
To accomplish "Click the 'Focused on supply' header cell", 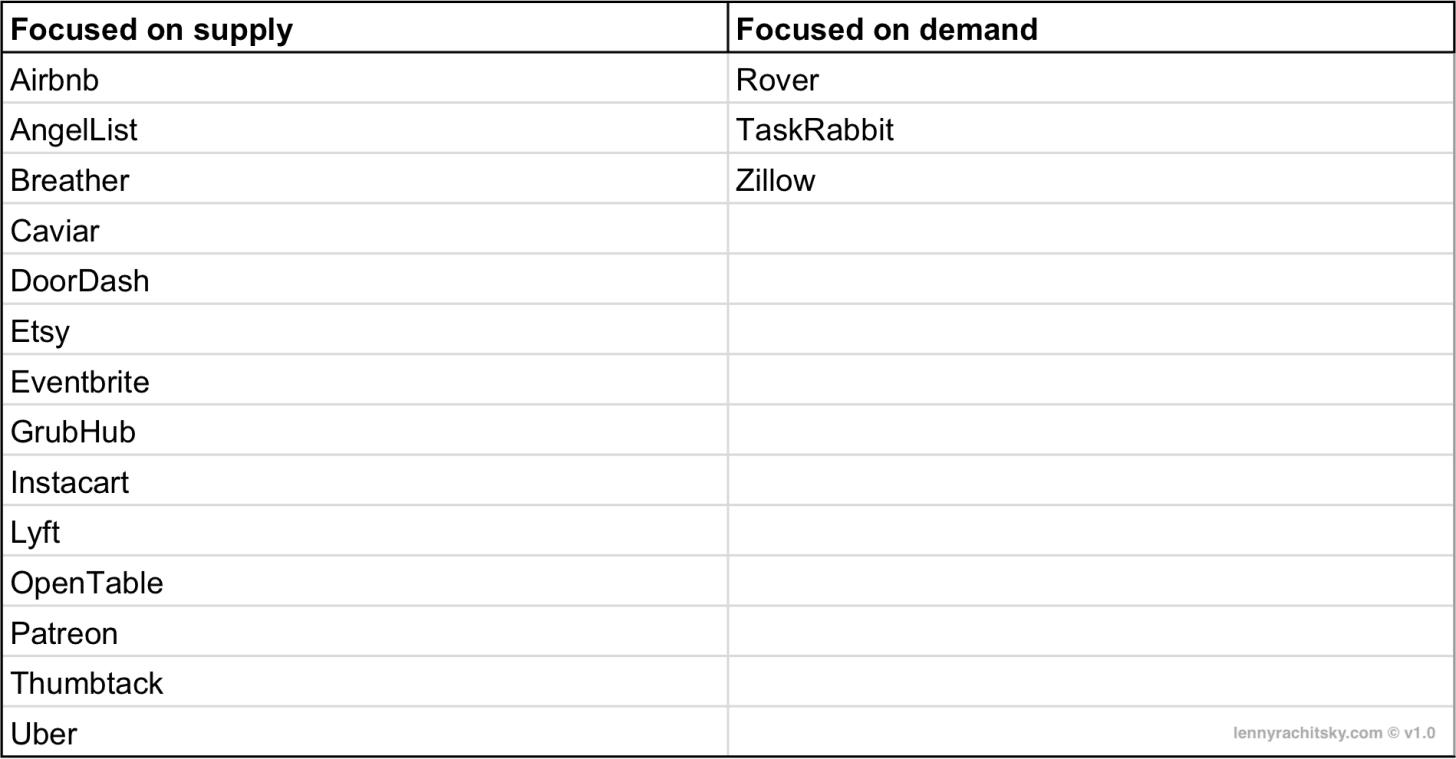I will [364, 28].
